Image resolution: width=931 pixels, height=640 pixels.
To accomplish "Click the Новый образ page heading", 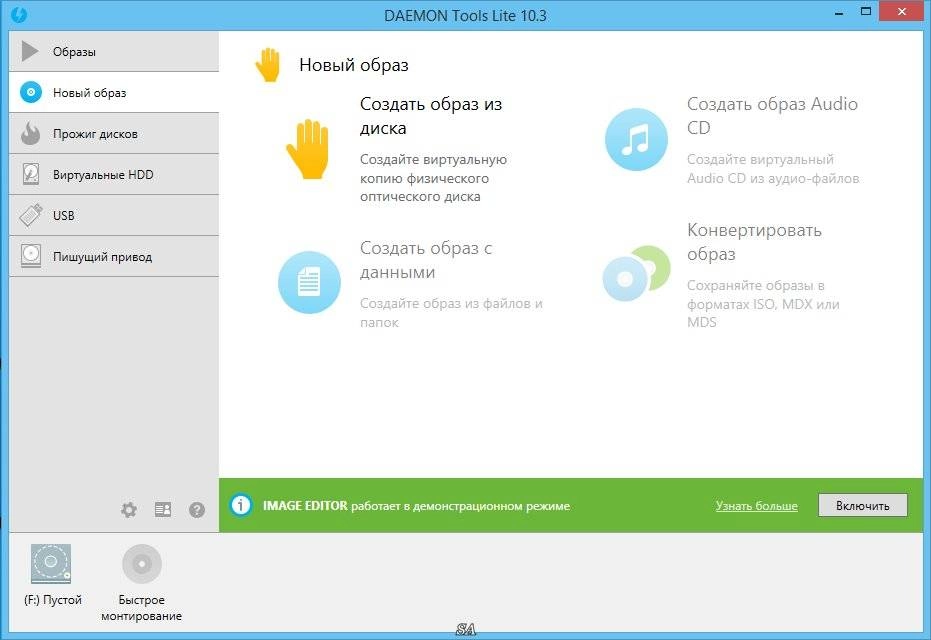I will 354,65.
